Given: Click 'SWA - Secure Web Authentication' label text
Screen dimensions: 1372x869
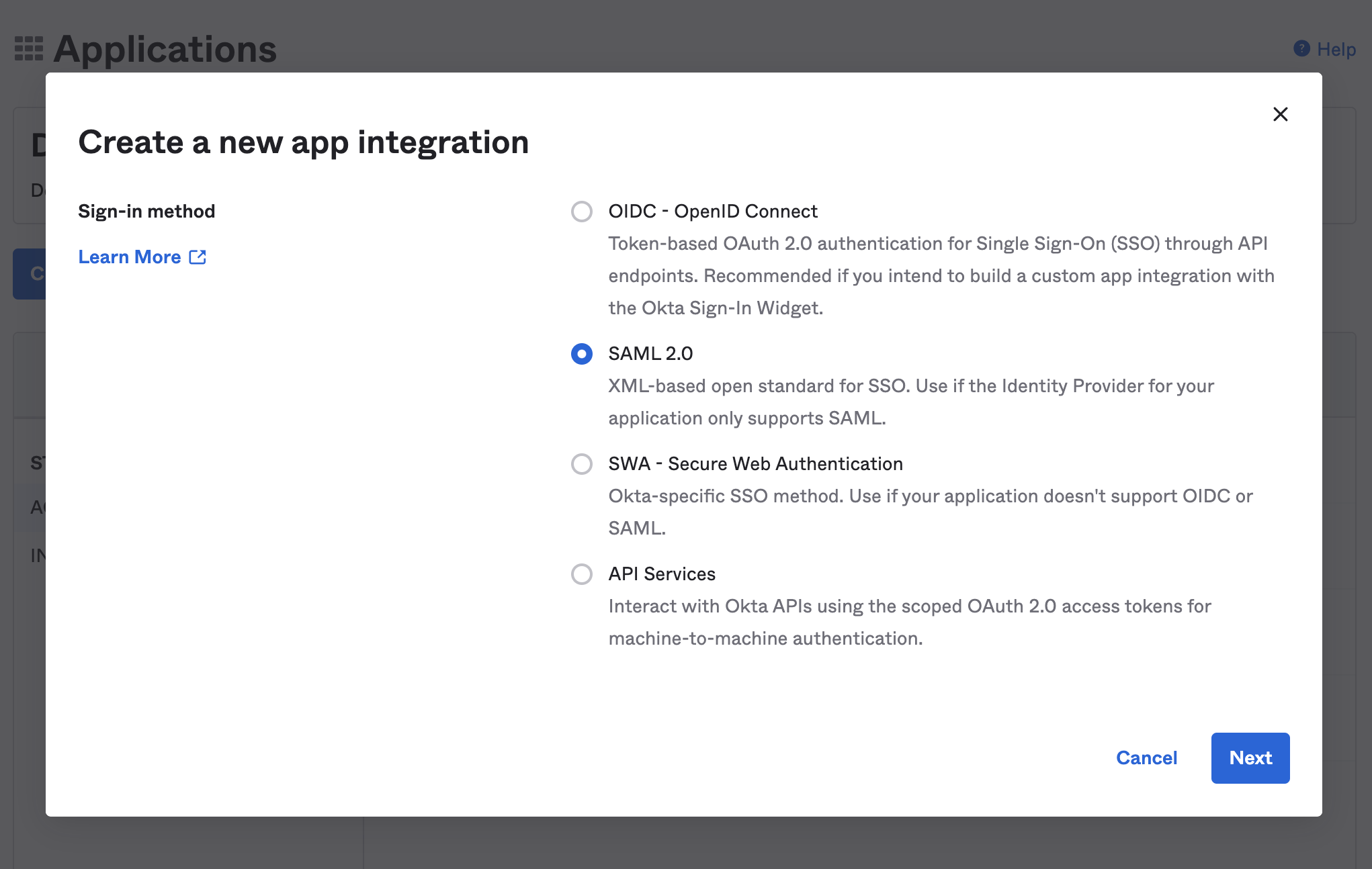Looking at the screenshot, I should pyautogui.click(x=755, y=464).
